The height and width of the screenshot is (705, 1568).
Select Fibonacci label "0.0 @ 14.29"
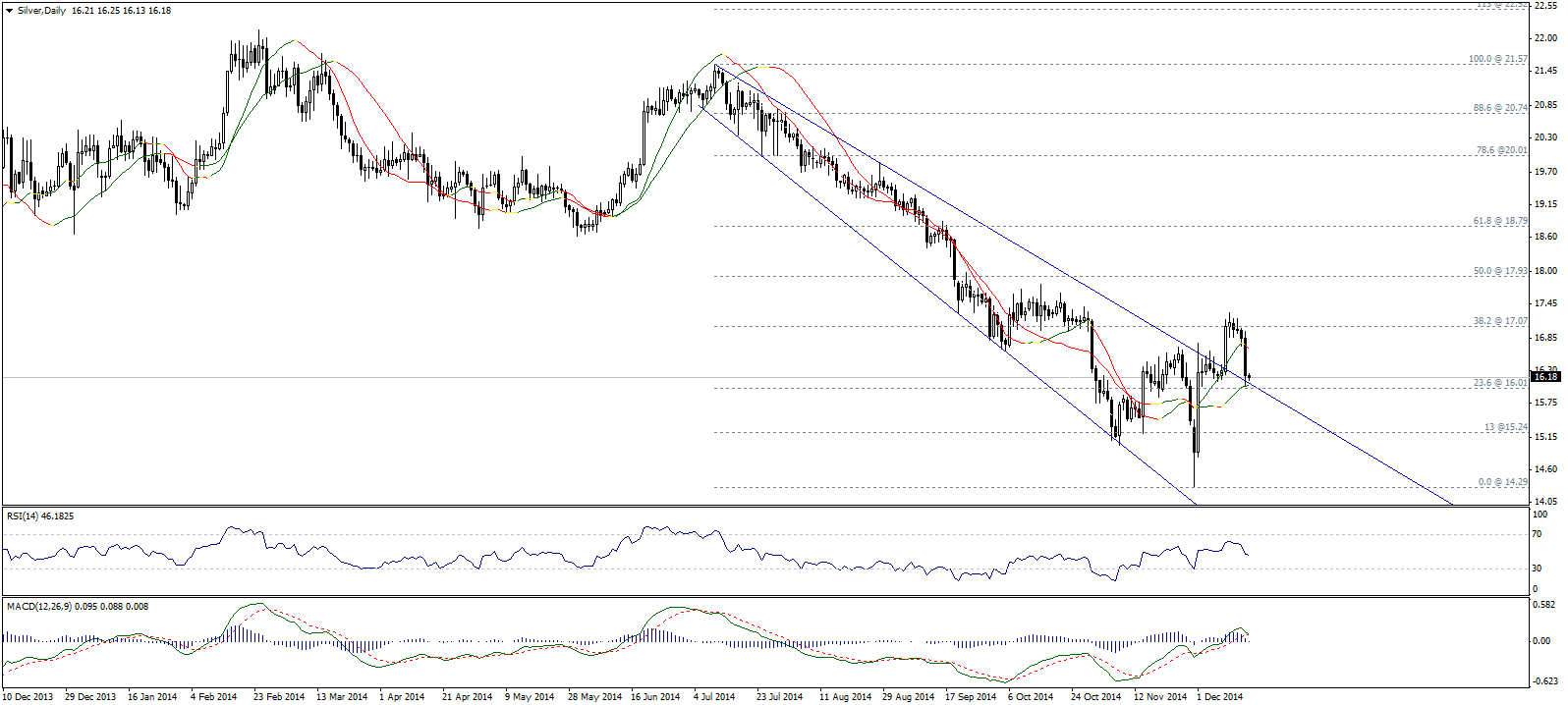point(1503,482)
